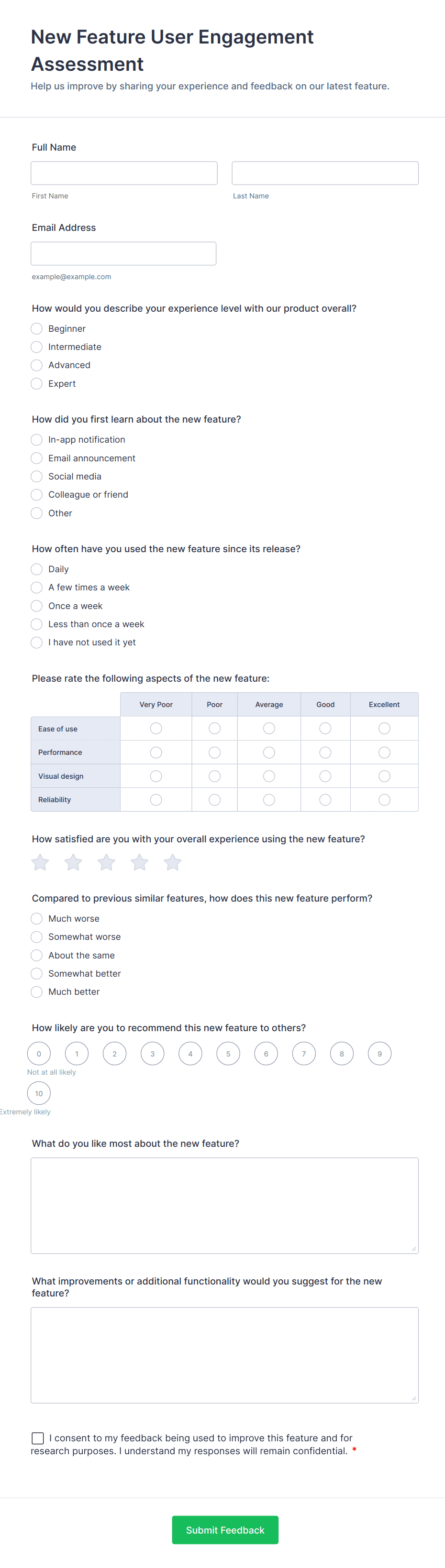The width and height of the screenshot is (445, 1568).
Task: Click into the Email Address field
Action: click(124, 253)
